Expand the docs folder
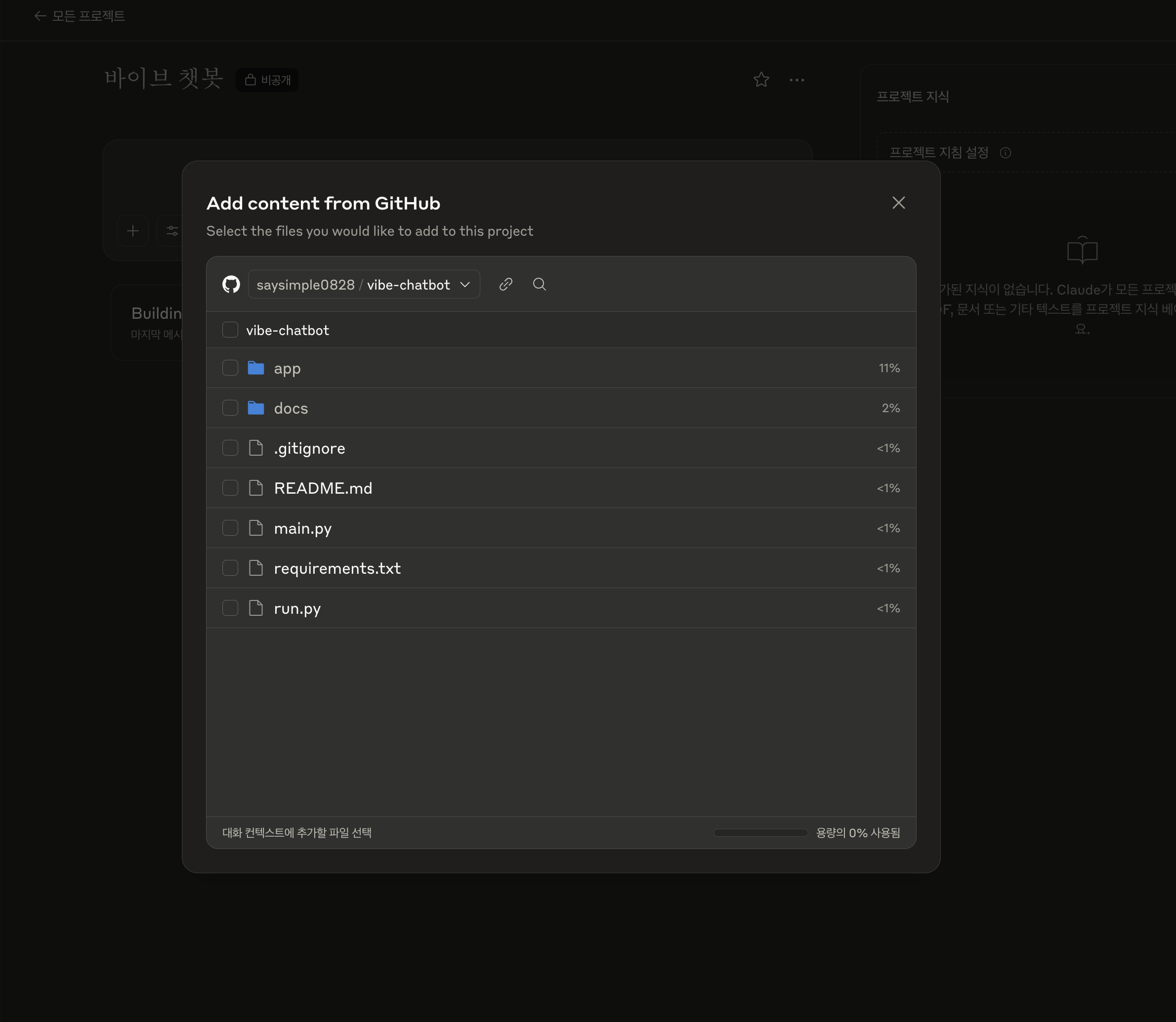Image resolution: width=1176 pixels, height=1022 pixels. pos(290,408)
